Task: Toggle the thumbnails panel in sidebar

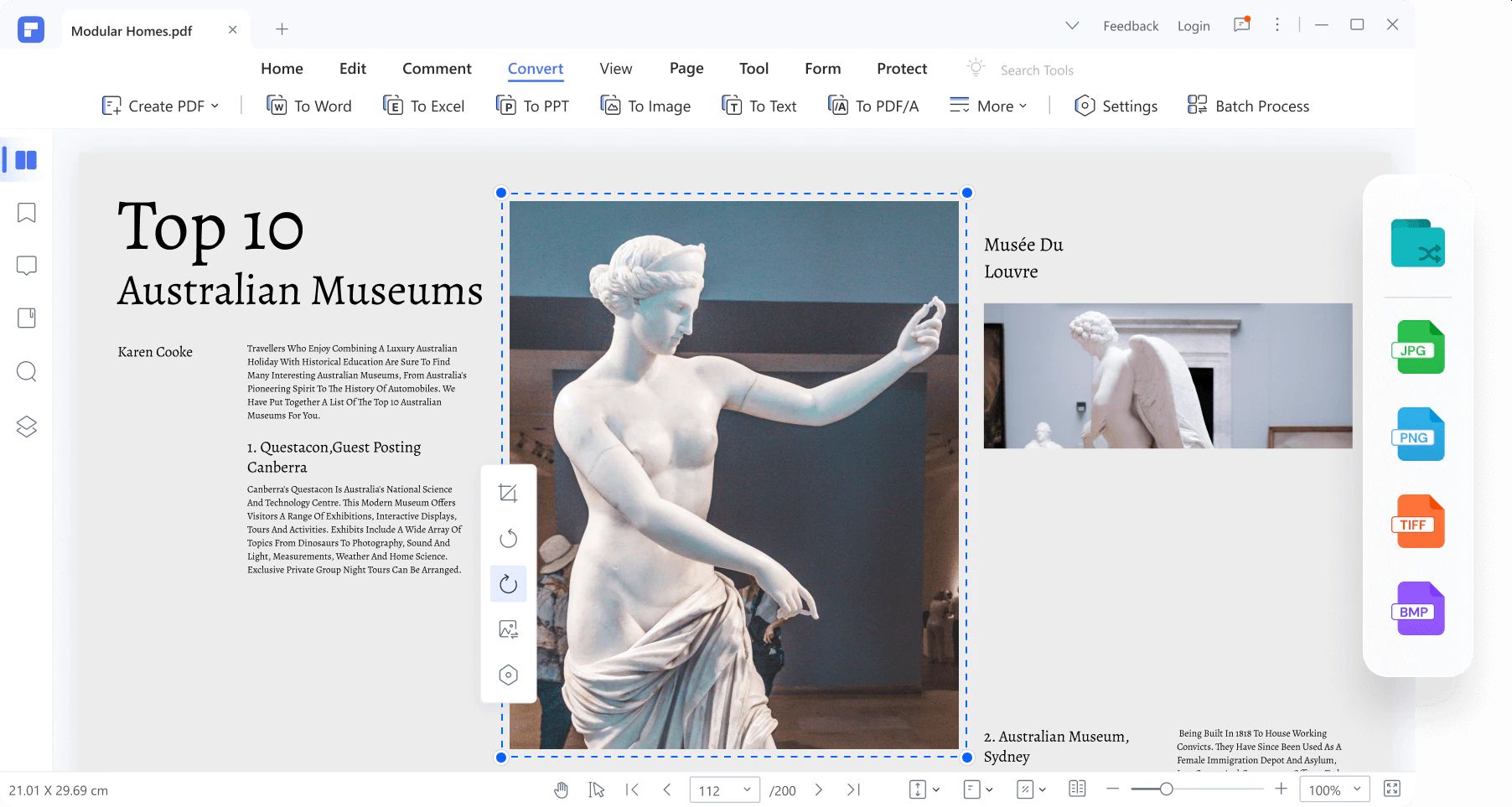Action: point(26,160)
